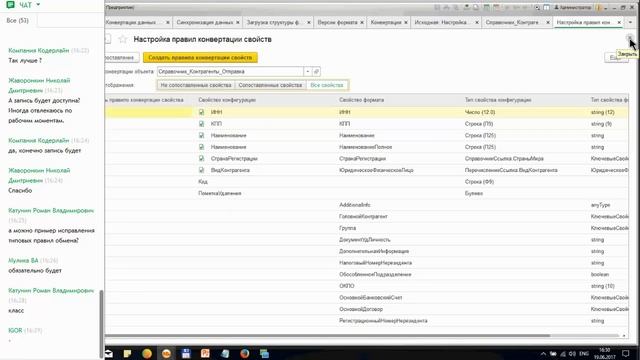Select the ОКПО format property row
640x360 pixels.
pyautogui.click(x=346, y=286)
